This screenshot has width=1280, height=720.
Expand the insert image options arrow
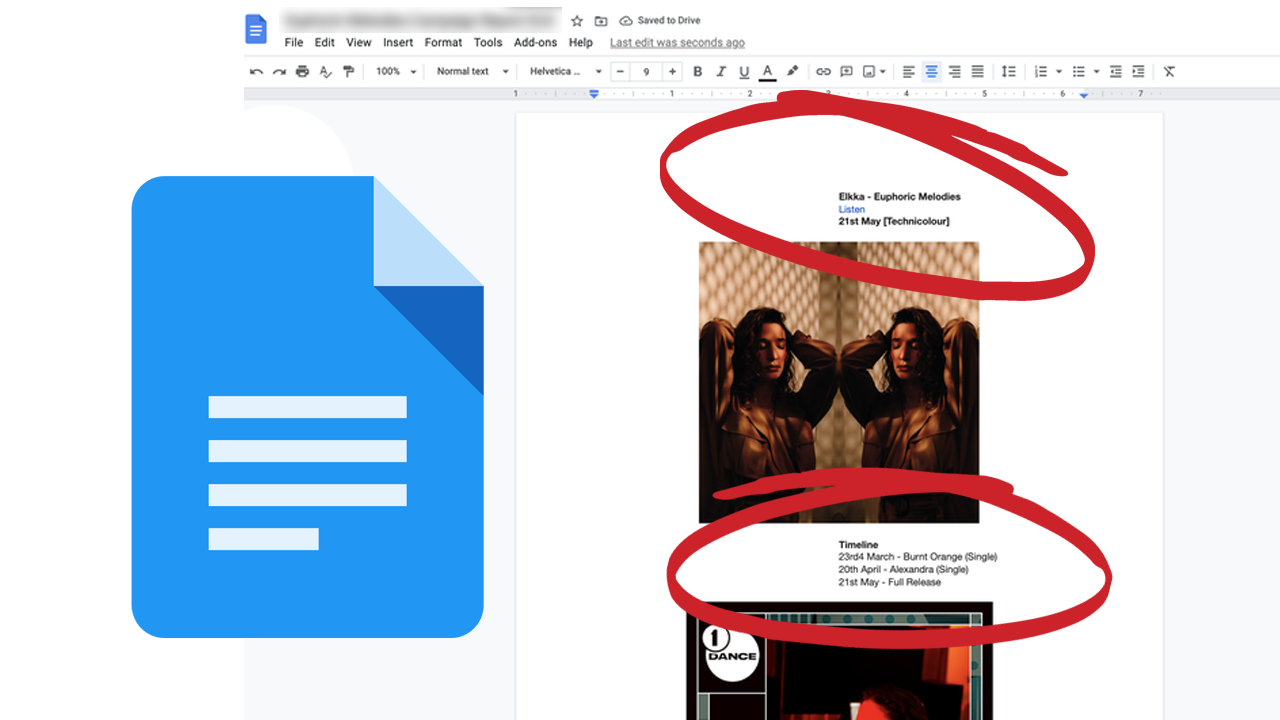tap(883, 72)
